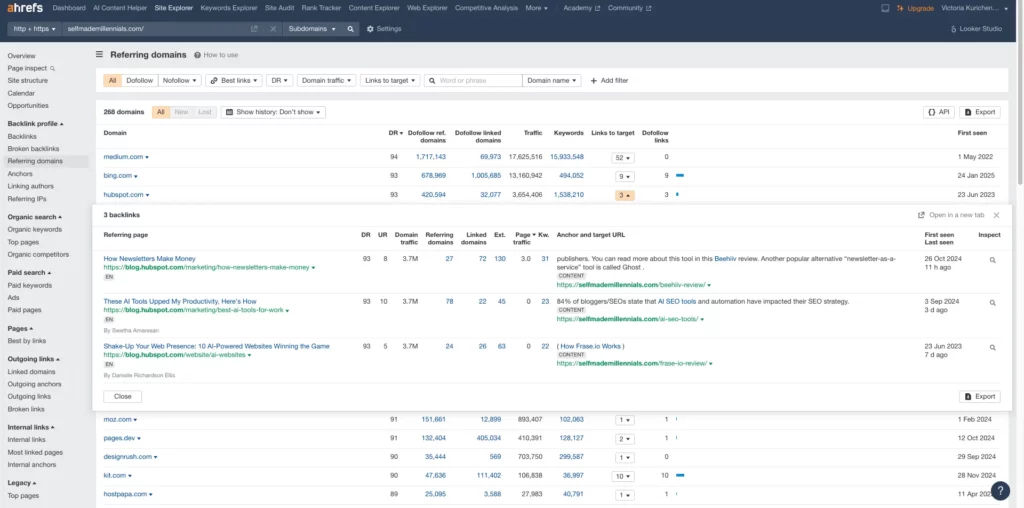
Task: Open selfmademillennials.com/beehiiv-review target URL
Action: click(x=631, y=285)
